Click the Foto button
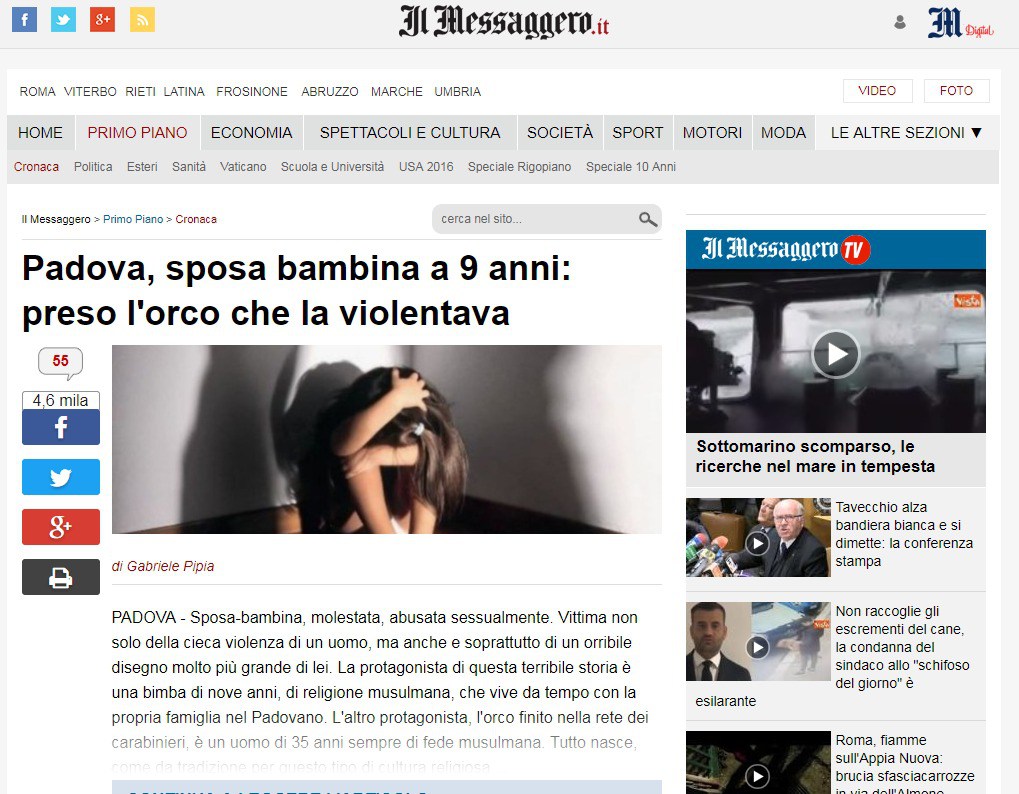The height and width of the screenshot is (794, 1019). (x=956, y=91)
